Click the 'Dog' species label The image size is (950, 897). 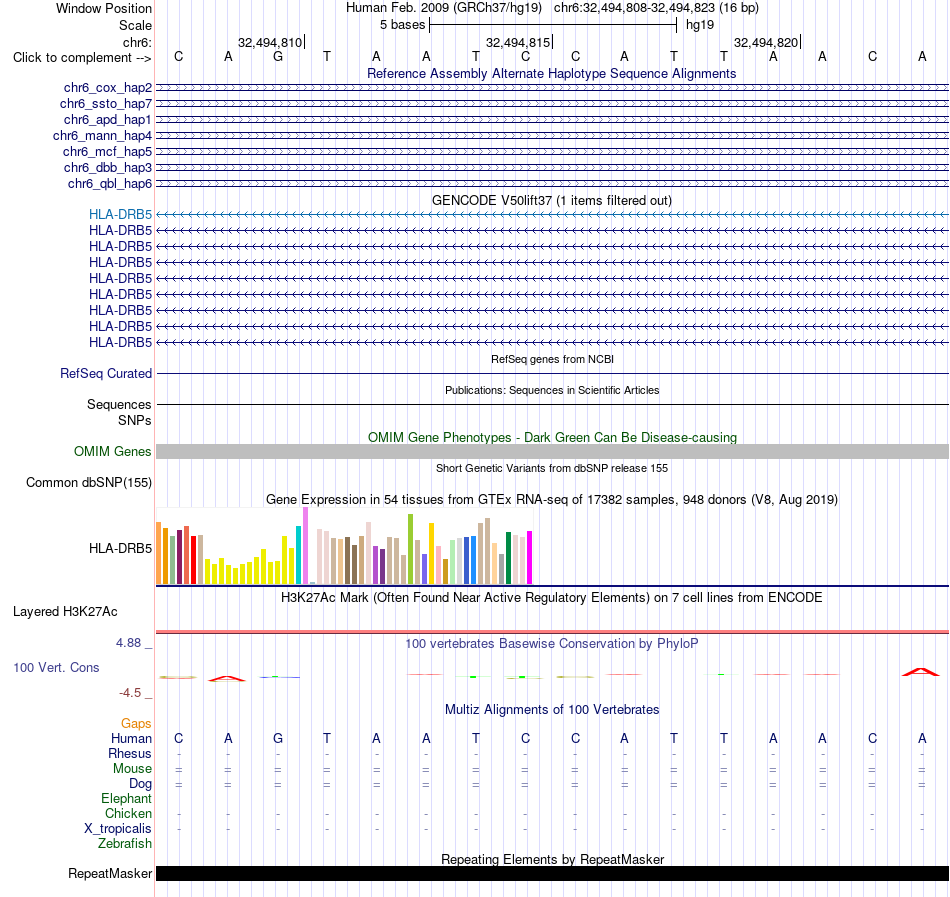click(140, 784)
